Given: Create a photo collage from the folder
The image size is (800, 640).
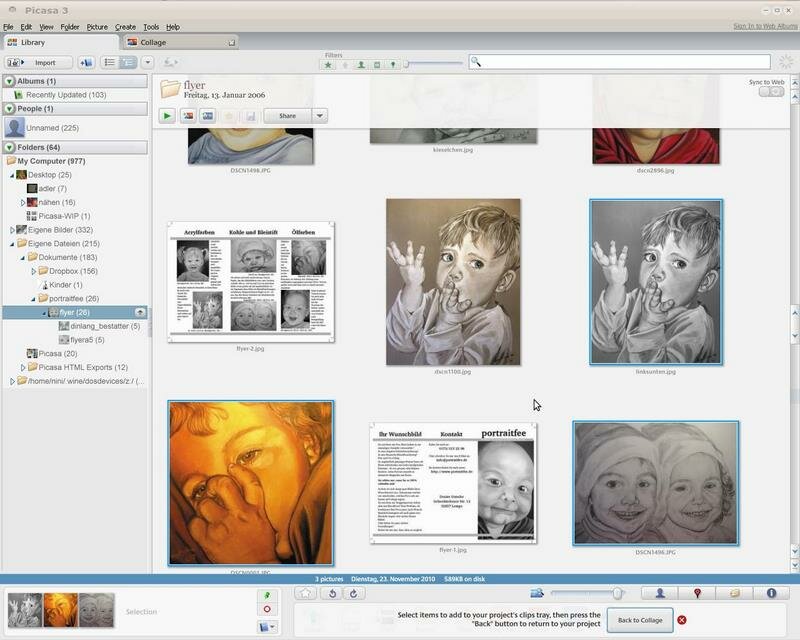Looking at the screenshot, I should point(188,116).
